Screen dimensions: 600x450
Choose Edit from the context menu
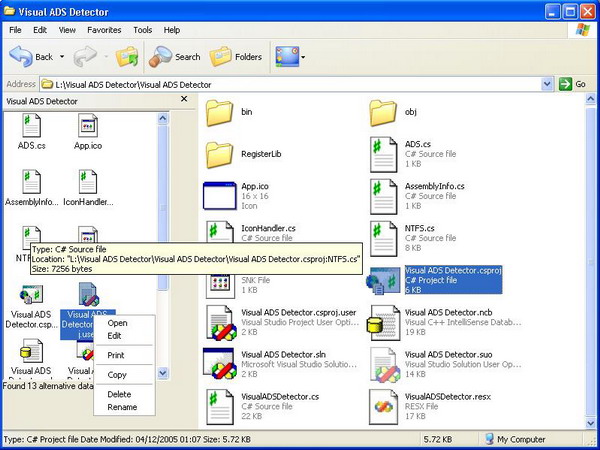pyautogui.click(x=114, y=336)
